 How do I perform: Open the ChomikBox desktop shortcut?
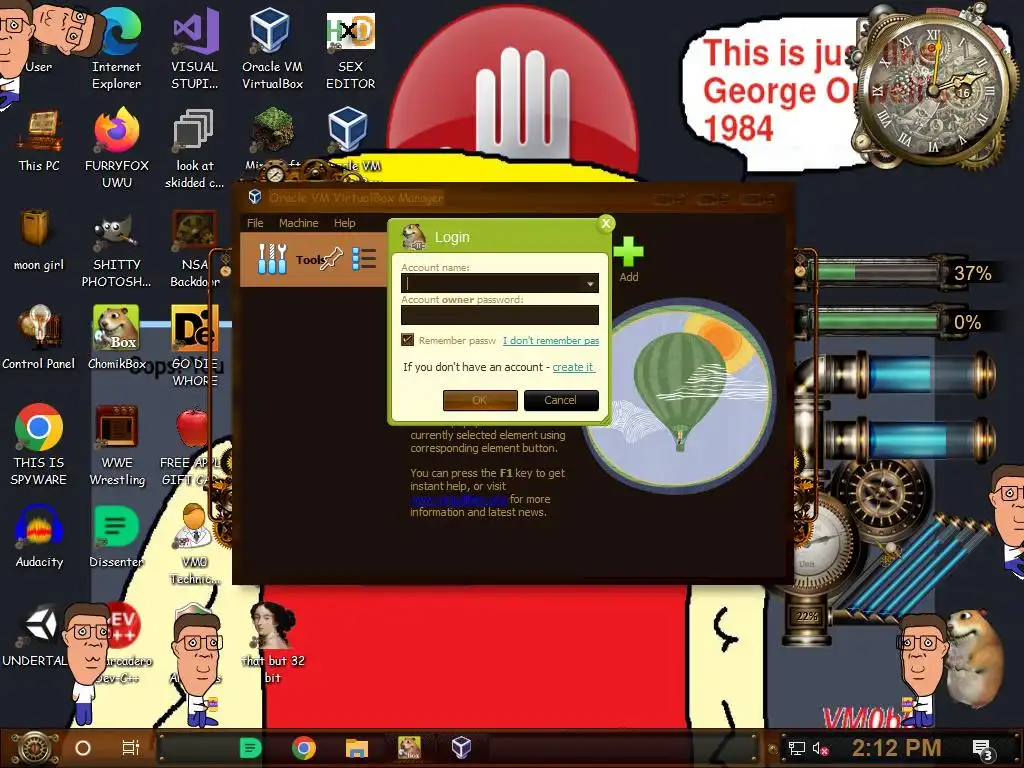[116, 338]
